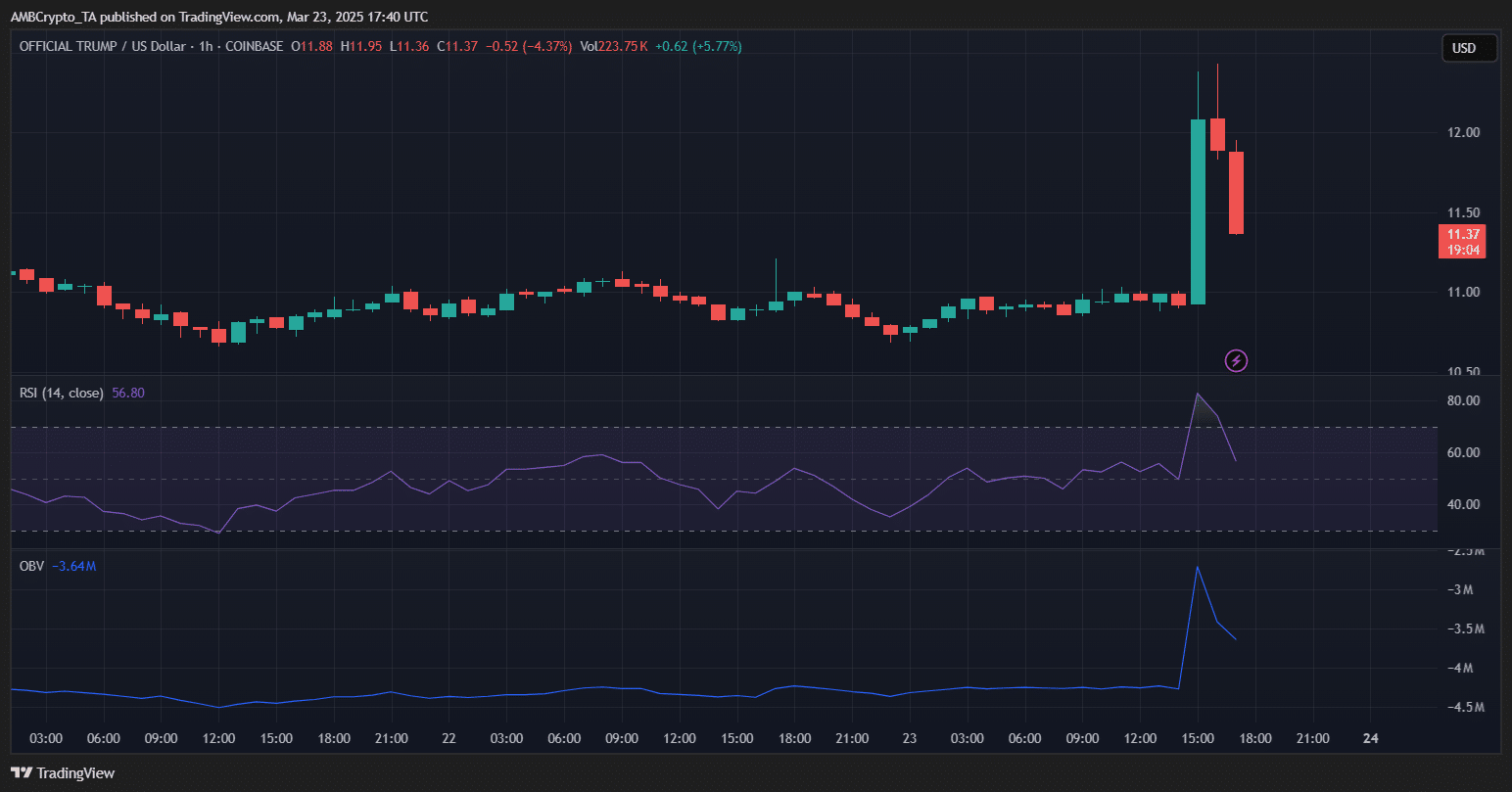Click the 1h interval label
The image size is (1512, 792).
click(206, 46)
